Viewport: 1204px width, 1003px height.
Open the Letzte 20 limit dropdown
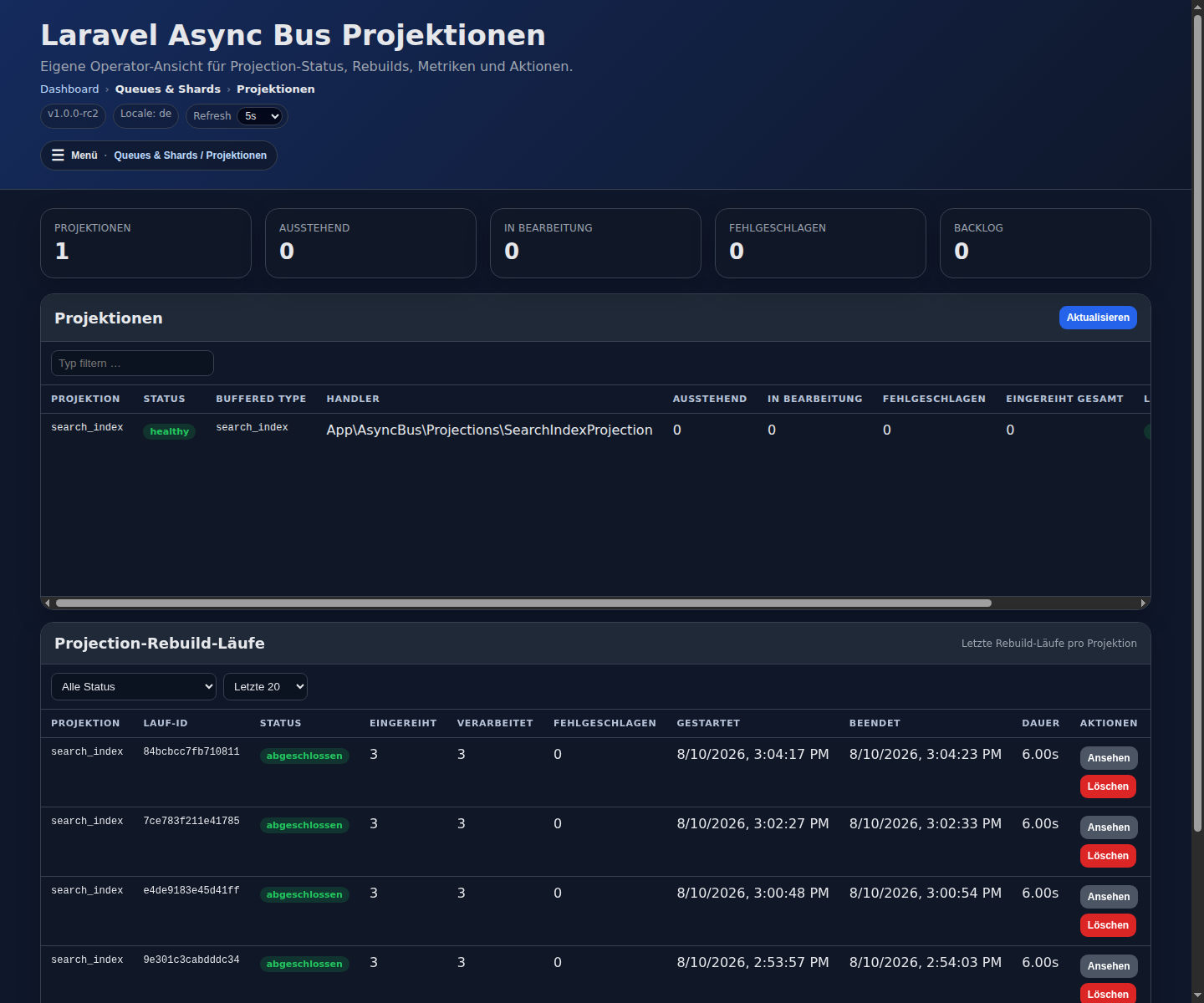click(x=265, y=687)
